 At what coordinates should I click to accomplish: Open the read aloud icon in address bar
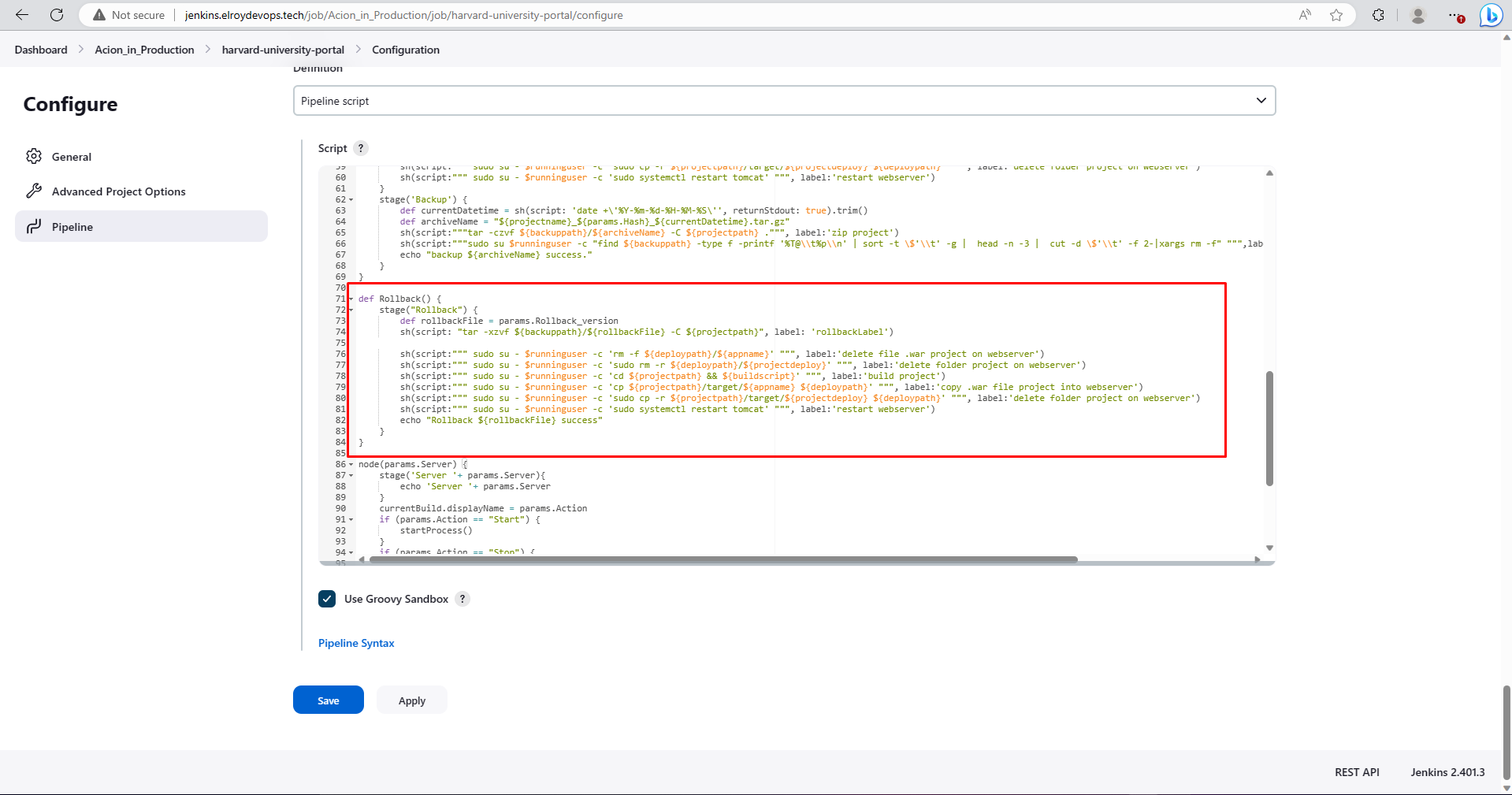click(x=1306, y=15)
